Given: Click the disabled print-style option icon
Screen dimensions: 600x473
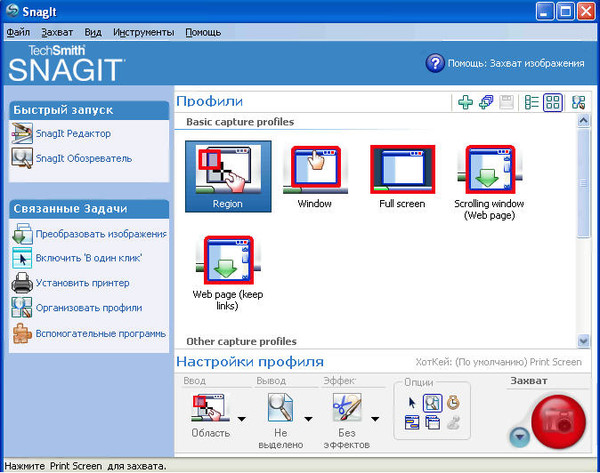Looking at the screenshot, I should coord(453,423).
